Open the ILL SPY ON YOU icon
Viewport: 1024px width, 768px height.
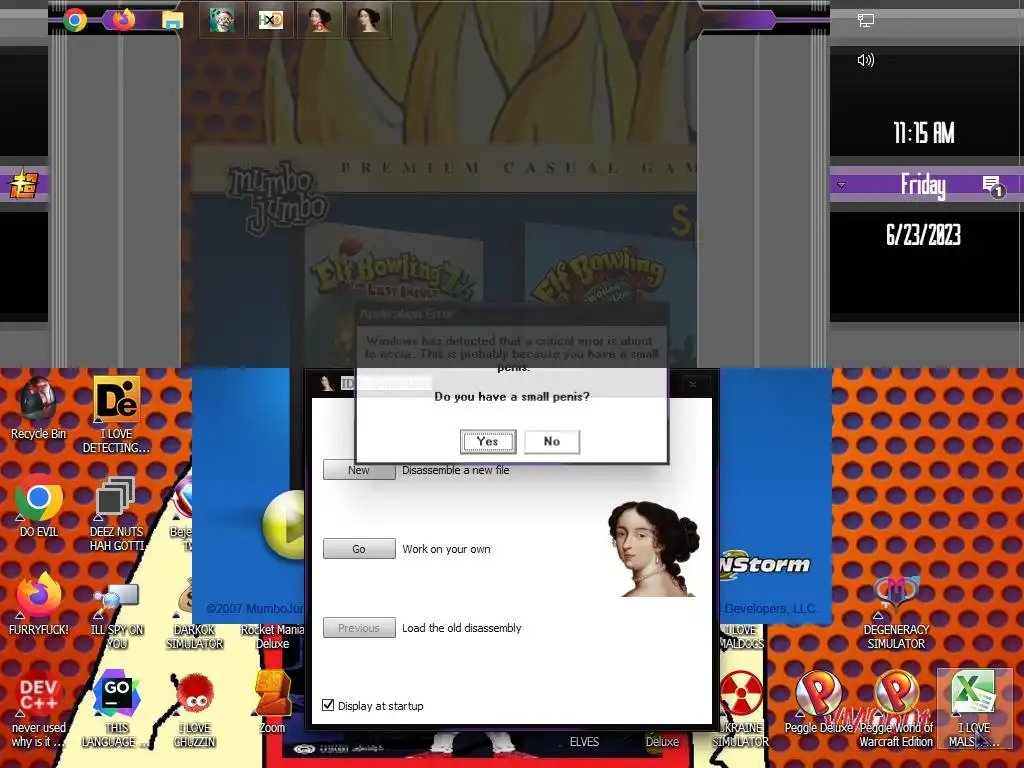pos(116,612)
